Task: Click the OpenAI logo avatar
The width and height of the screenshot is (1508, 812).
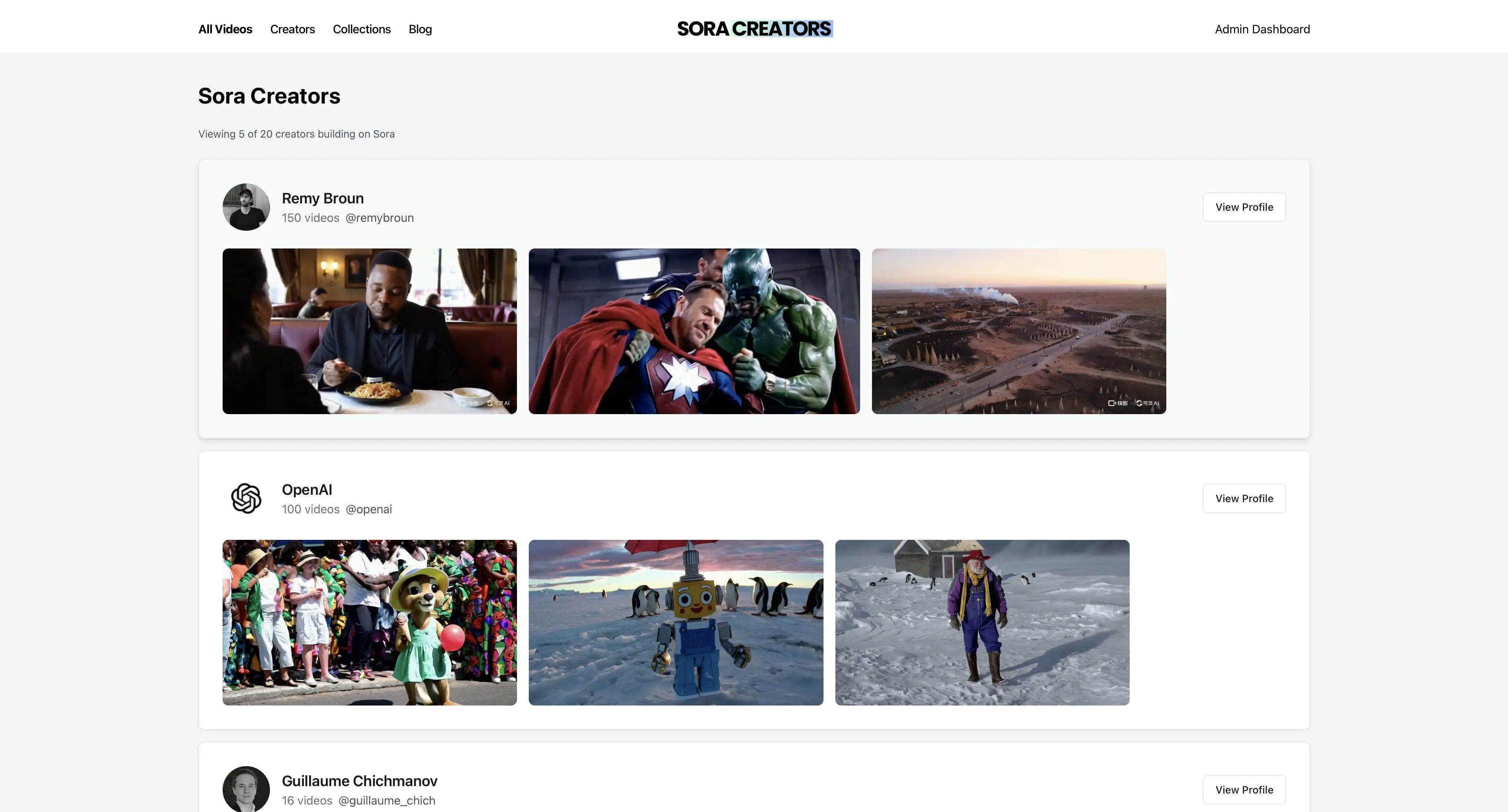Action: (x=246, y=498)
